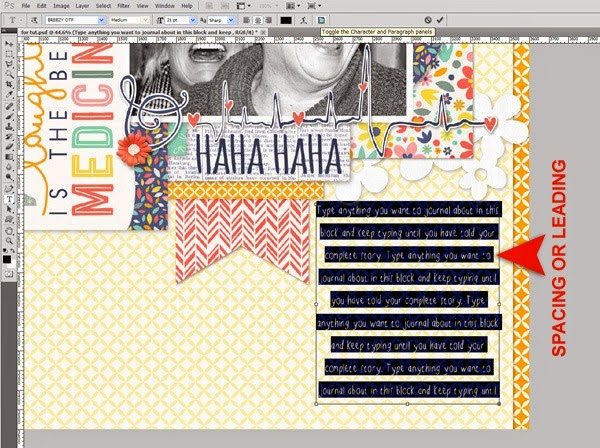The width and height of the screenshot is (600, 448).
Task: Cancel the current text edits
Action: (427, 18)
